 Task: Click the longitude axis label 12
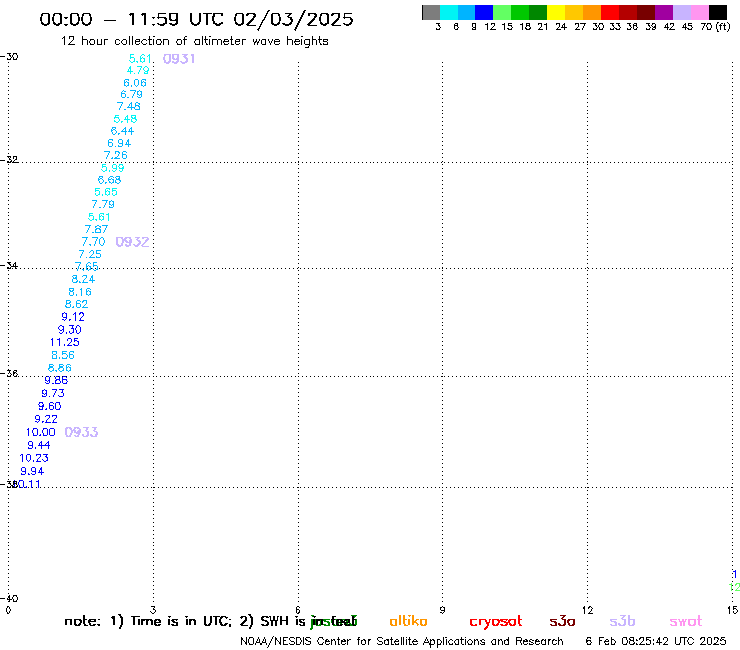[587, 610]
